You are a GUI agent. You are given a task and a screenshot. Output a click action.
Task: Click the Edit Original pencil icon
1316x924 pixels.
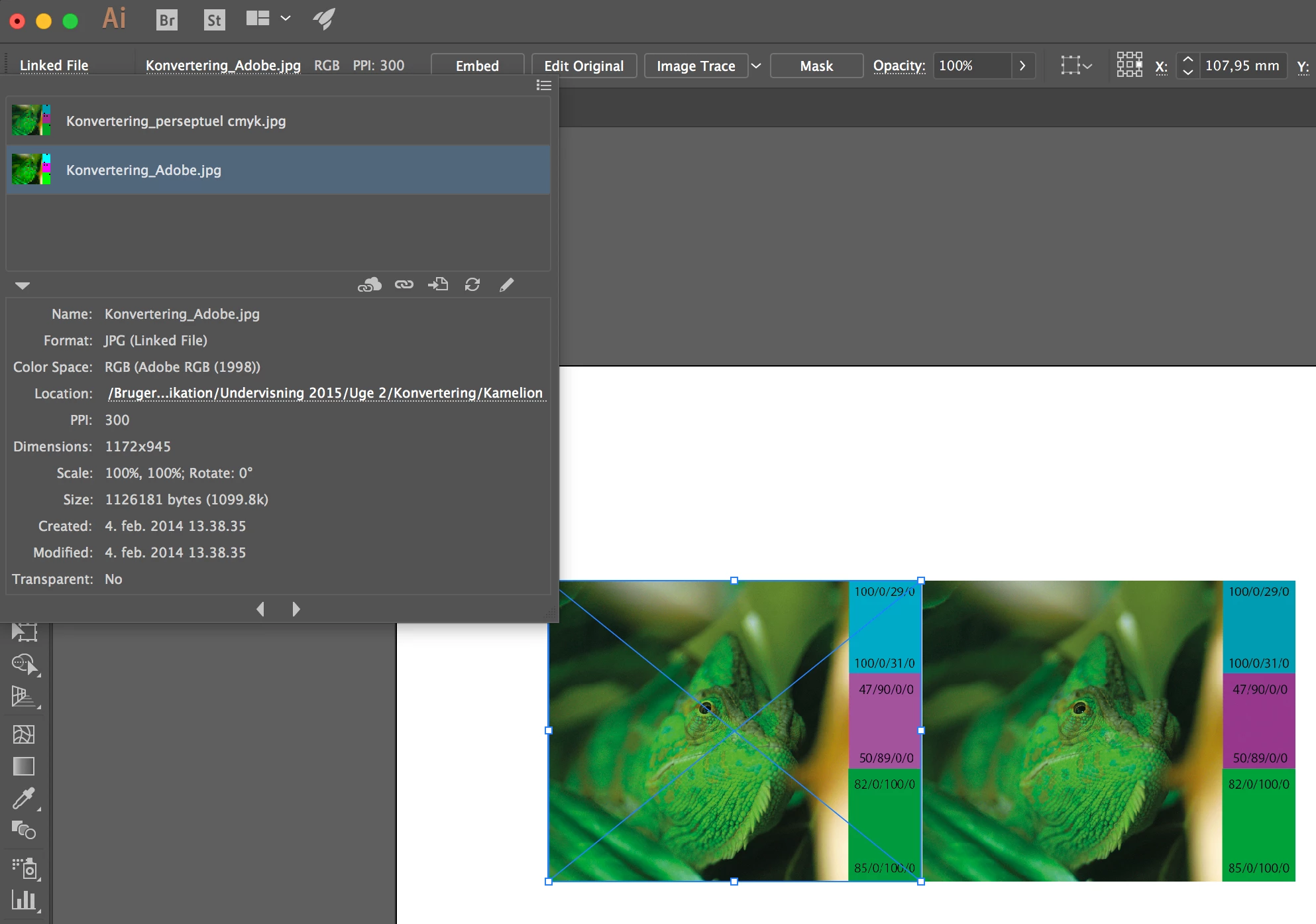tap(506, 284)
